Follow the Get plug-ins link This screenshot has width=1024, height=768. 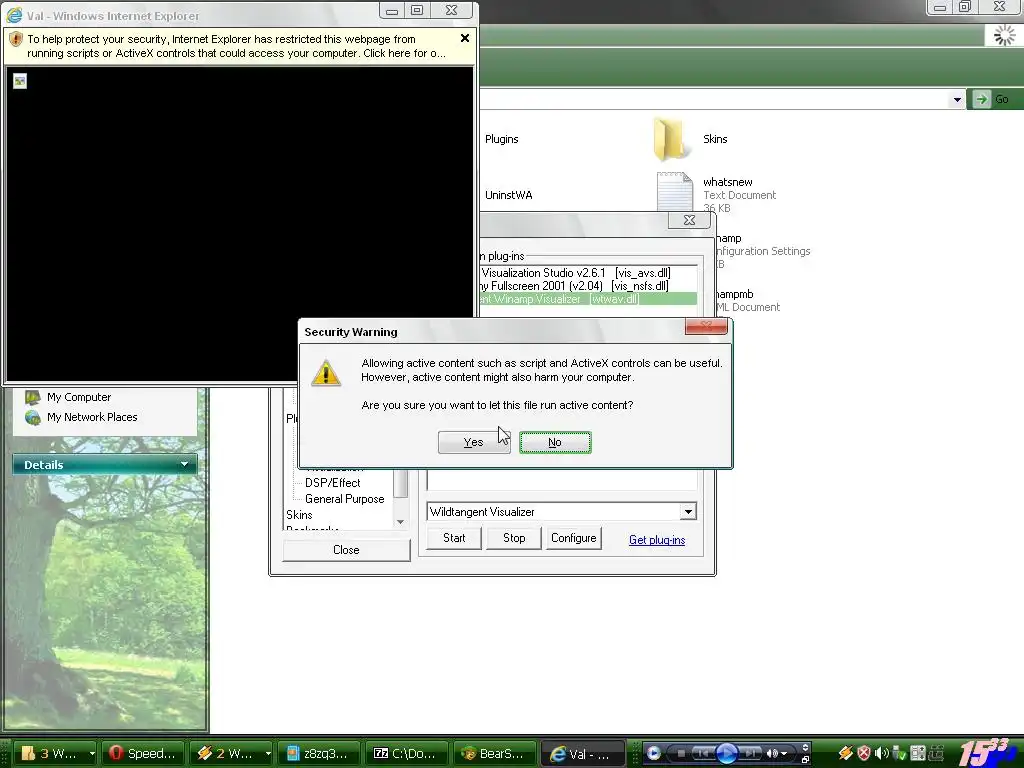(x=657, y=540)
